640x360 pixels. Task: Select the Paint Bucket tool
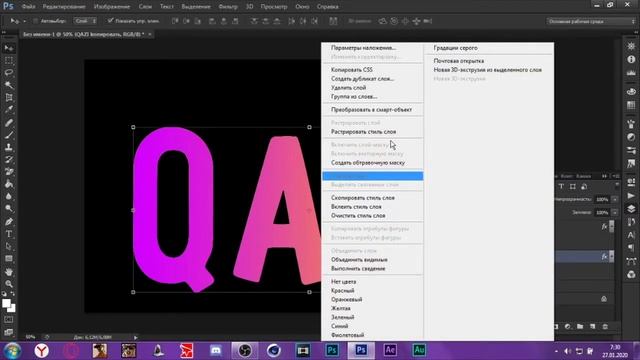pos(9,184)
